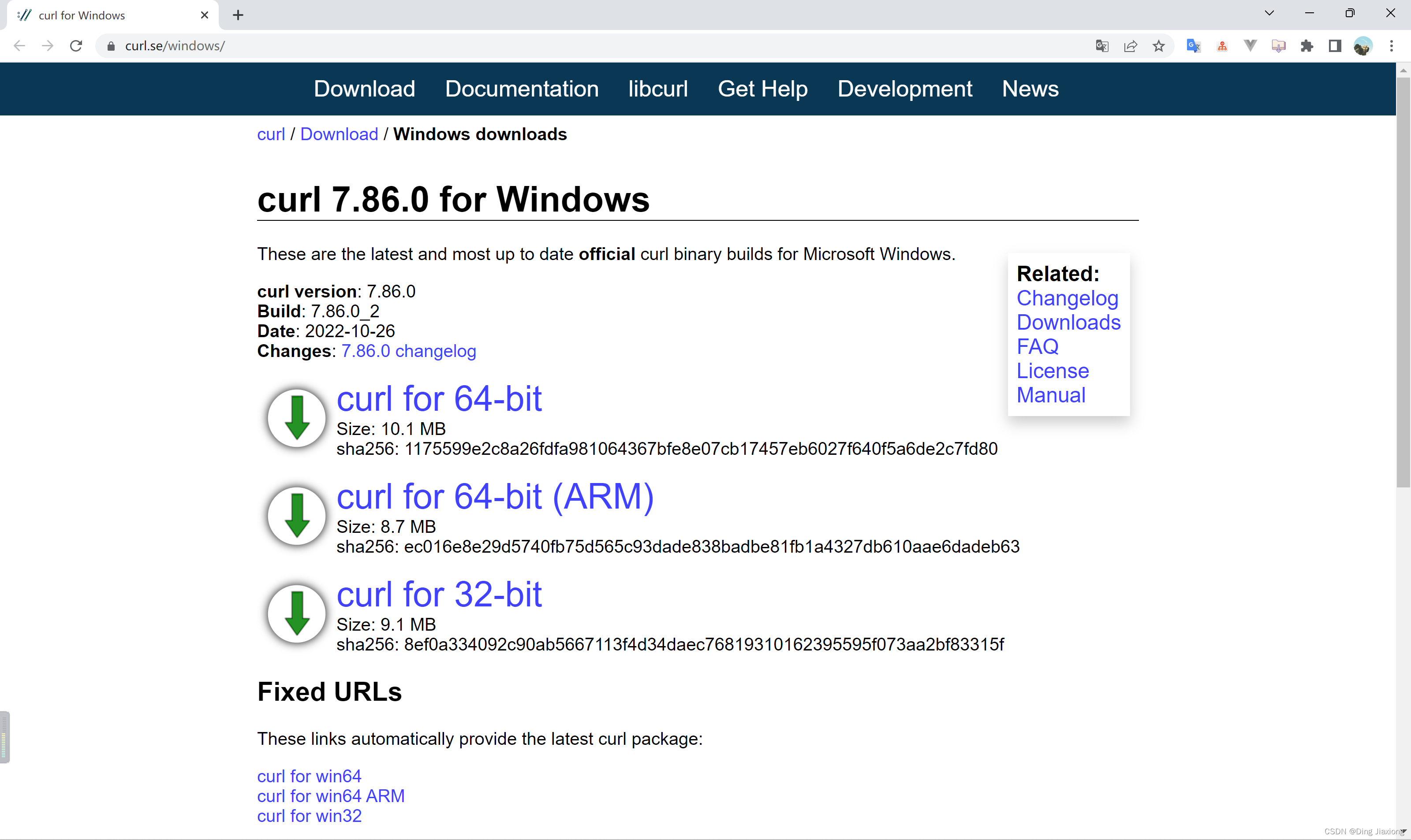The height and width of the screenshot is (840, 1411).
Task: Click the 32-bit sha256 hash text
Action: [670, 645]
